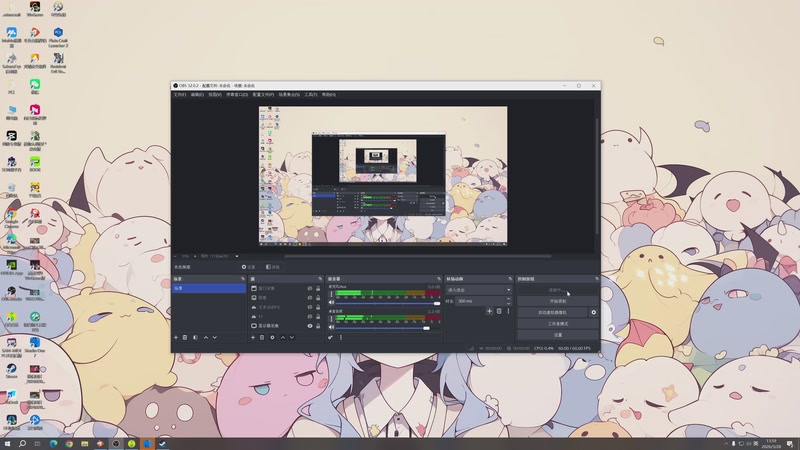This screenshot has height=450, width=800.
Task: Open advanced audio properties gear in mixer toolbar
Action: point(331,337)
